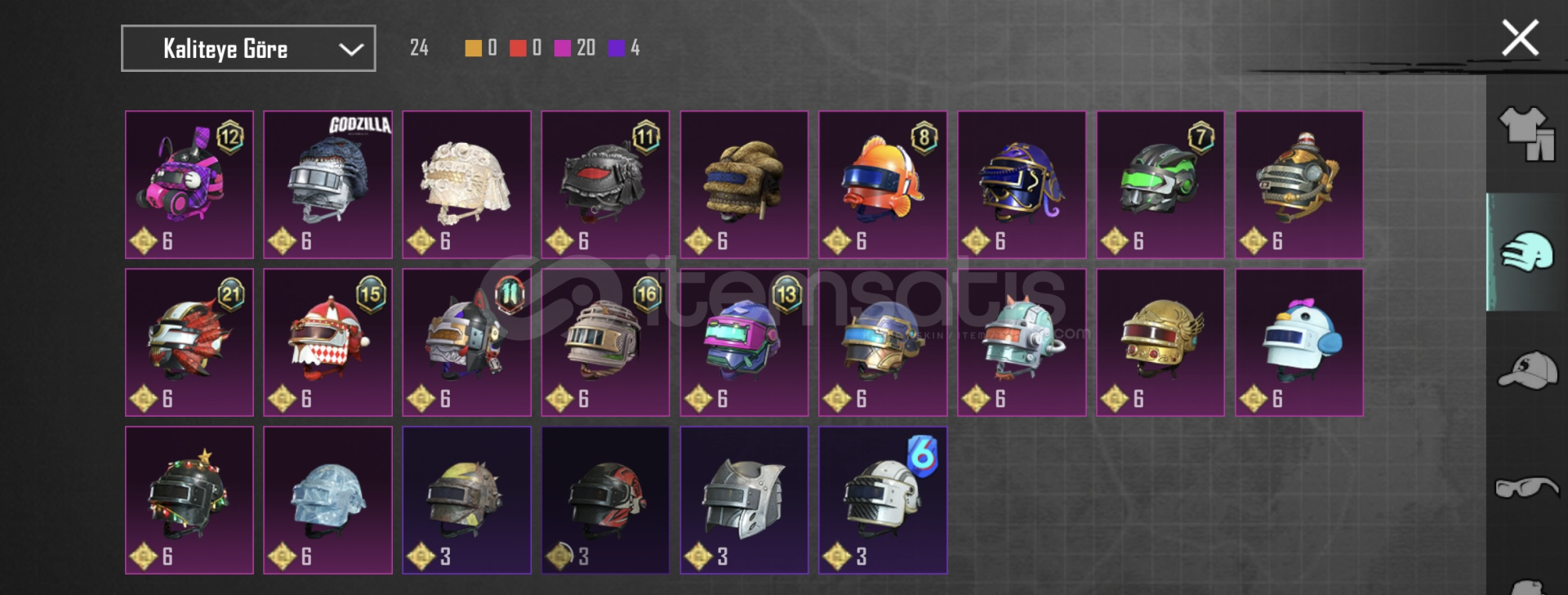Close the inventory with the X
1568x595 pixels.
(1520, 38)
